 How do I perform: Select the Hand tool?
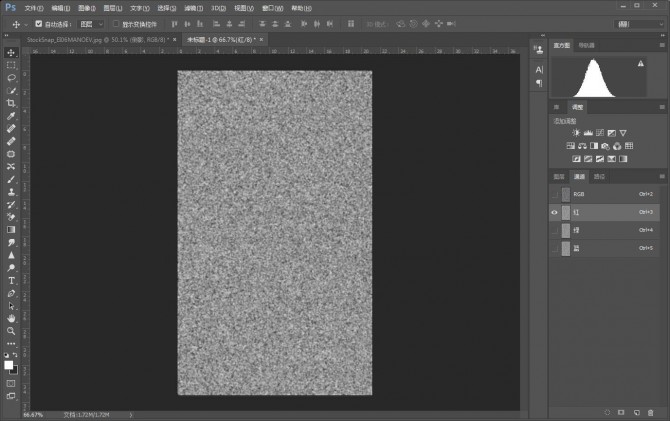[11, 318]
